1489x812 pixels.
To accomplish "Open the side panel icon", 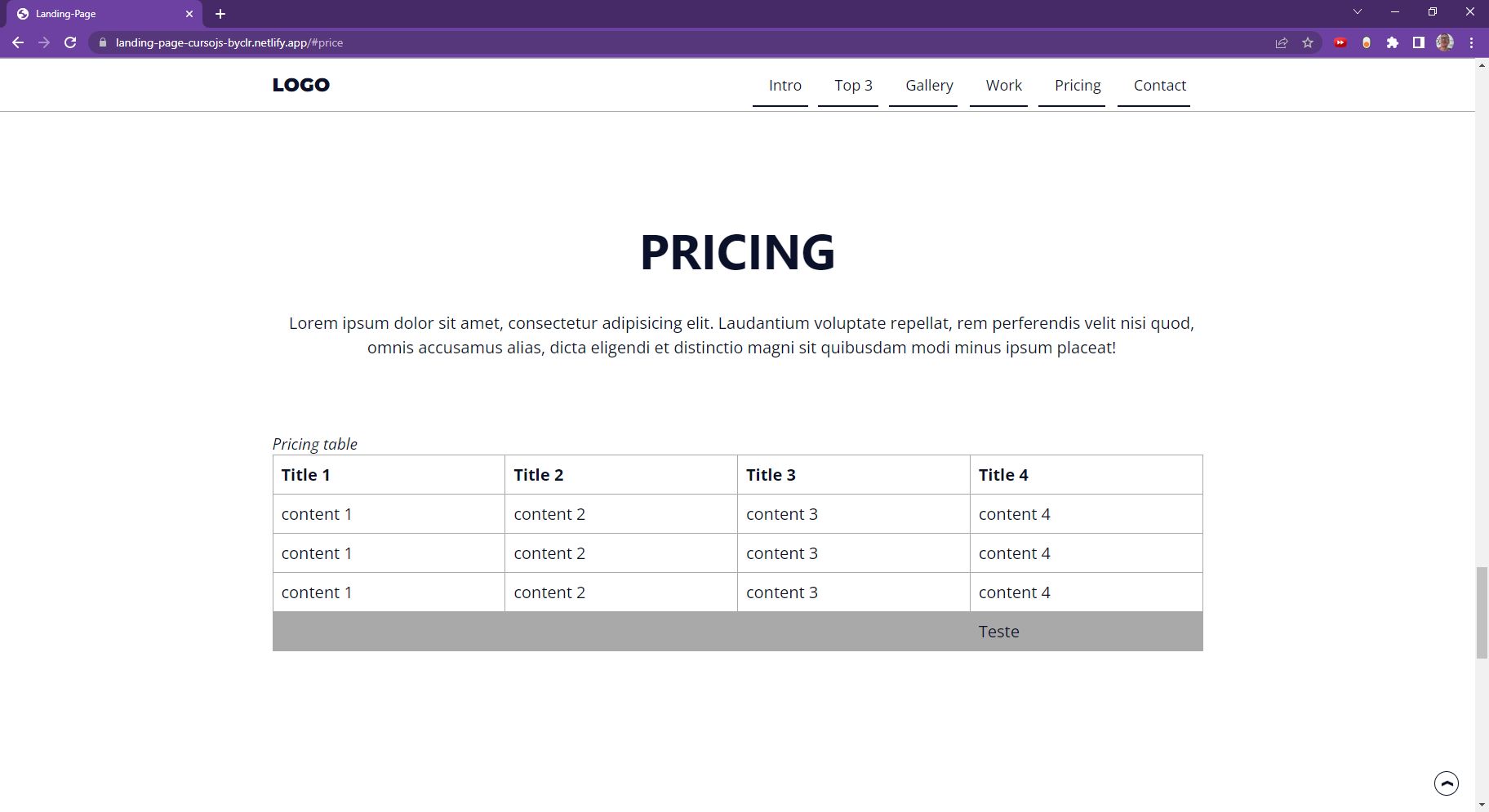I will (x=1419, y=42).
